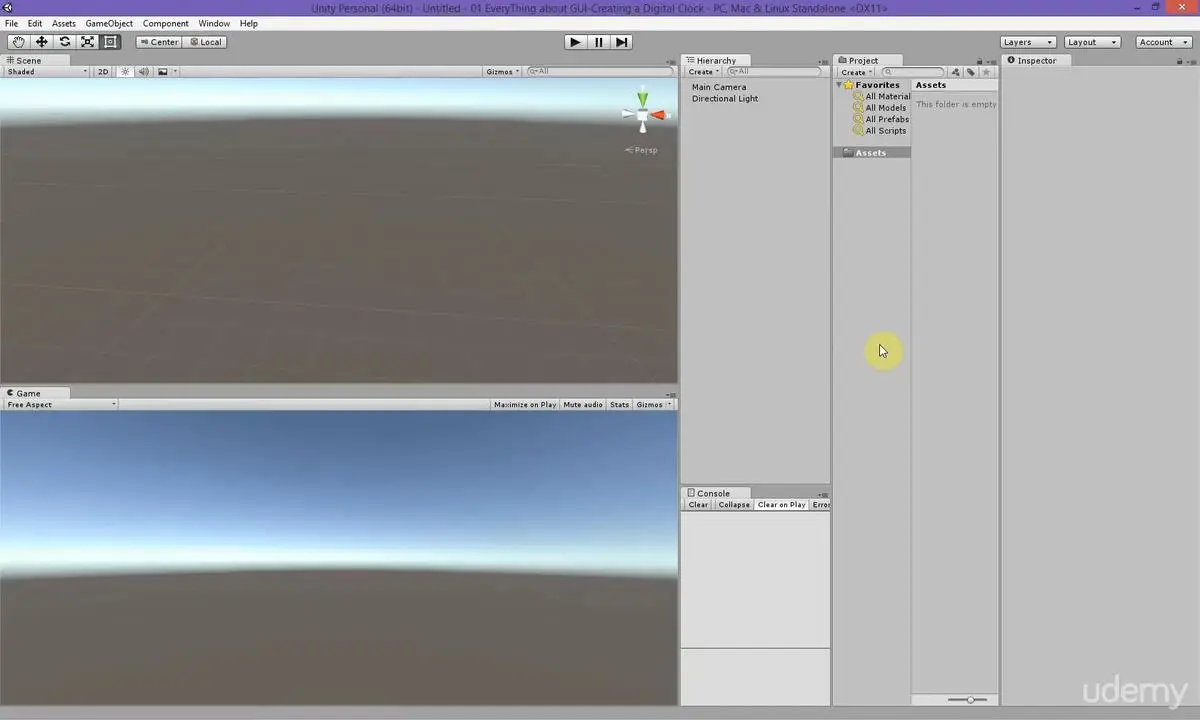This screenshot has height=720, width=1200.
Task: Toggle Stats in Game view
Action: pyautogui.click(x=619, y=405)
